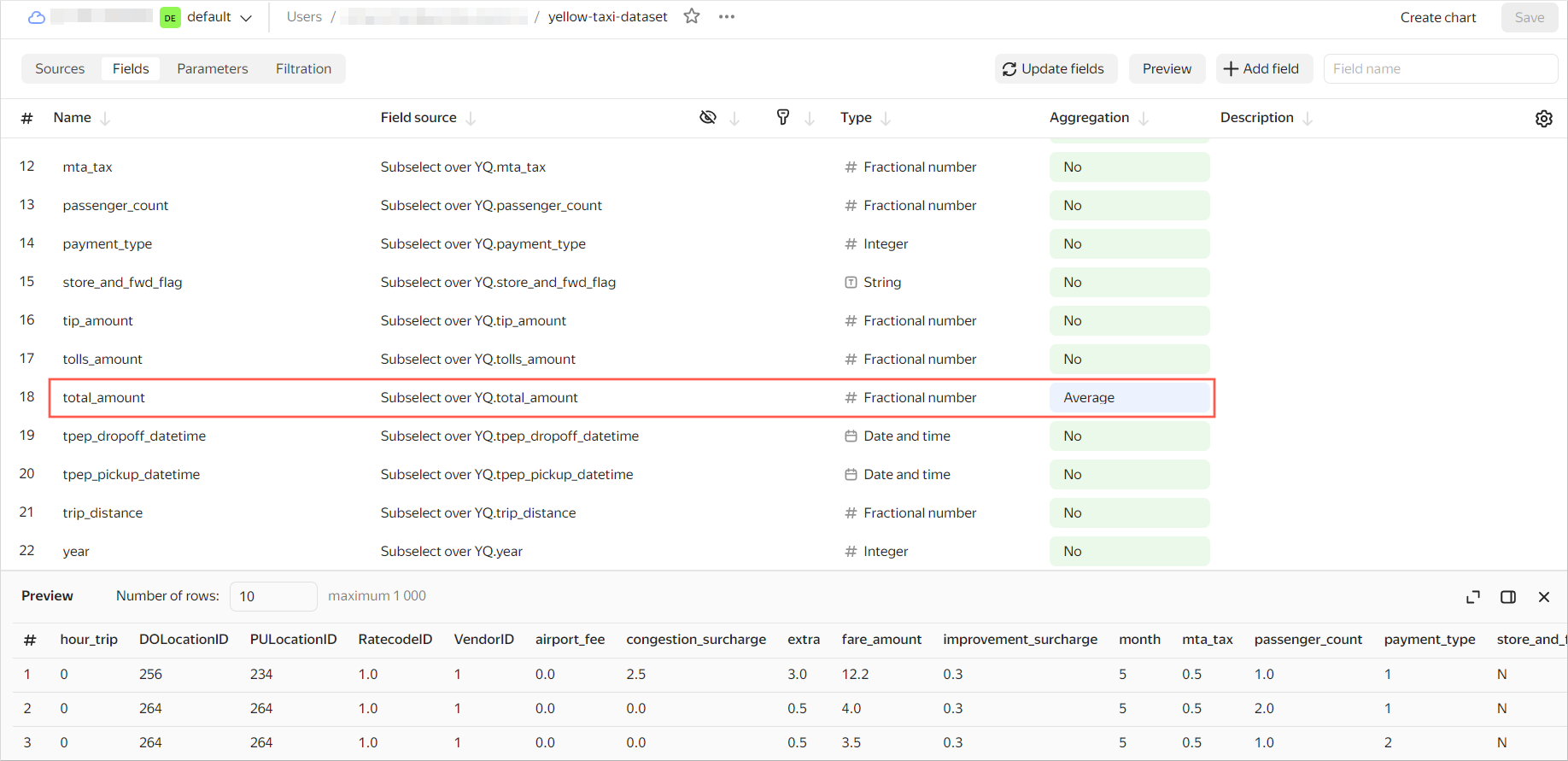Open the default workspace dropdown

[x=208, y=17]
